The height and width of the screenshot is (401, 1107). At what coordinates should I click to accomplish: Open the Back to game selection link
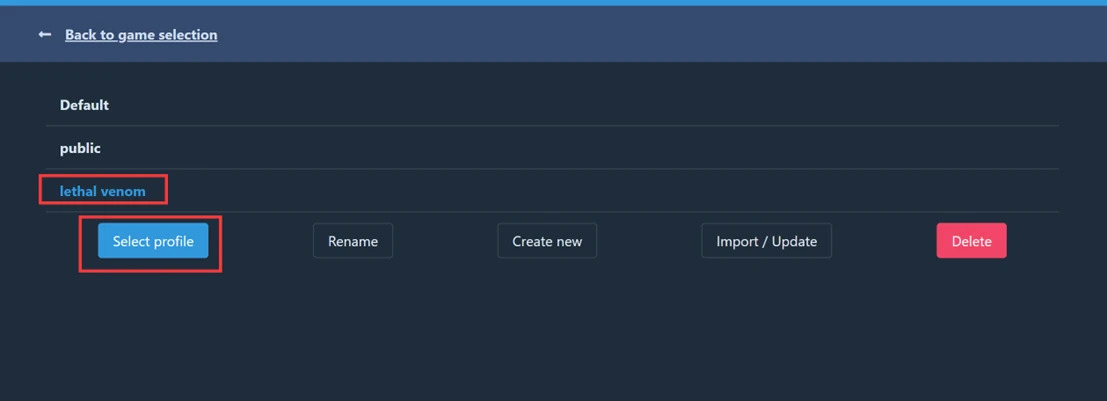click(141, 35)
